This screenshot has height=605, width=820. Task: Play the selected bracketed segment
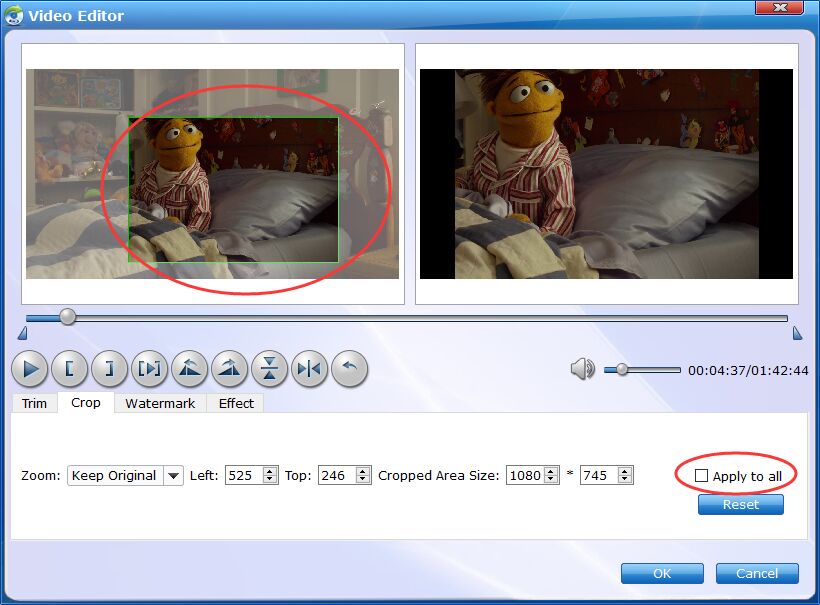[150, 369]
